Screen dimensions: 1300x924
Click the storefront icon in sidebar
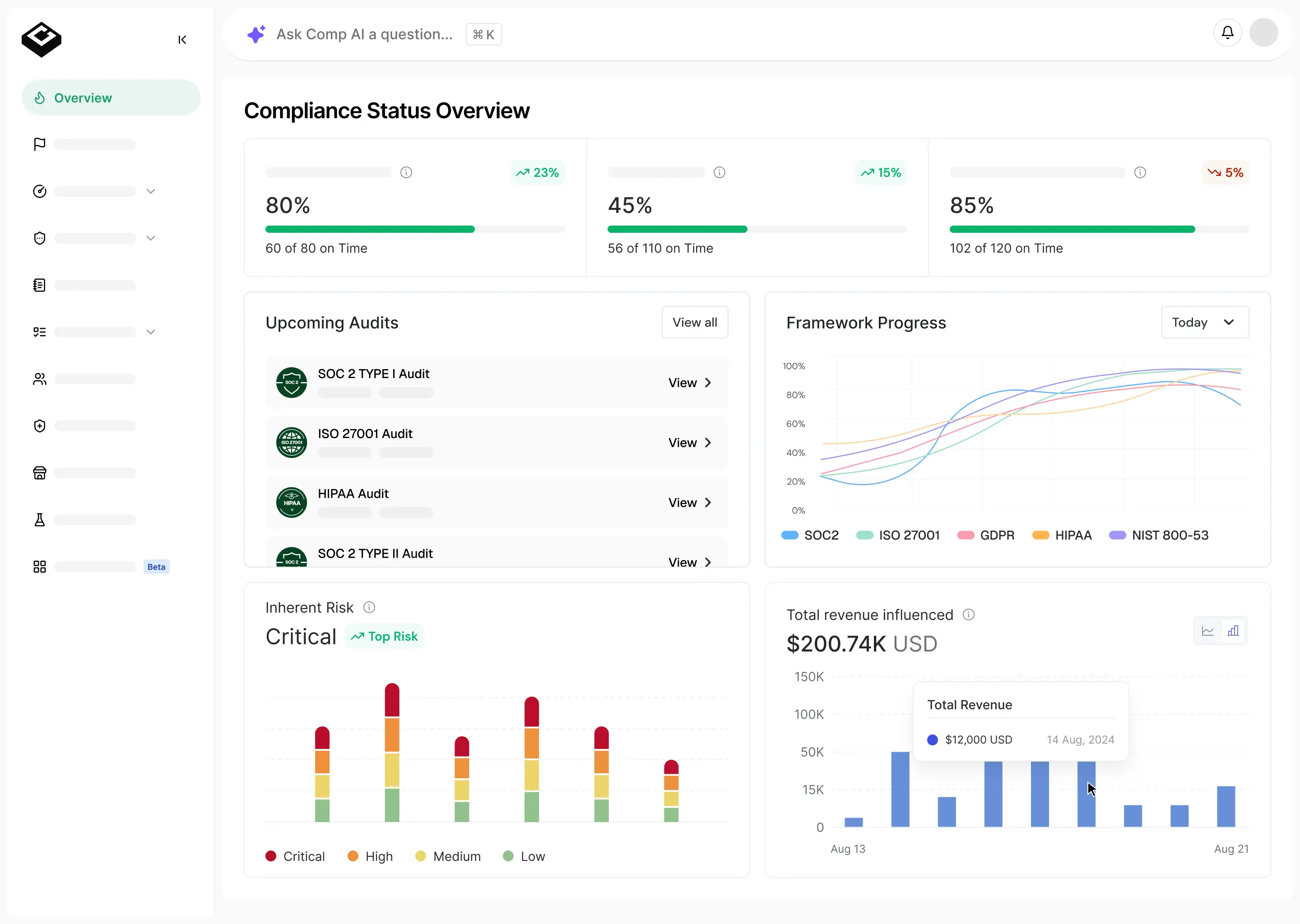click(39, 473)
